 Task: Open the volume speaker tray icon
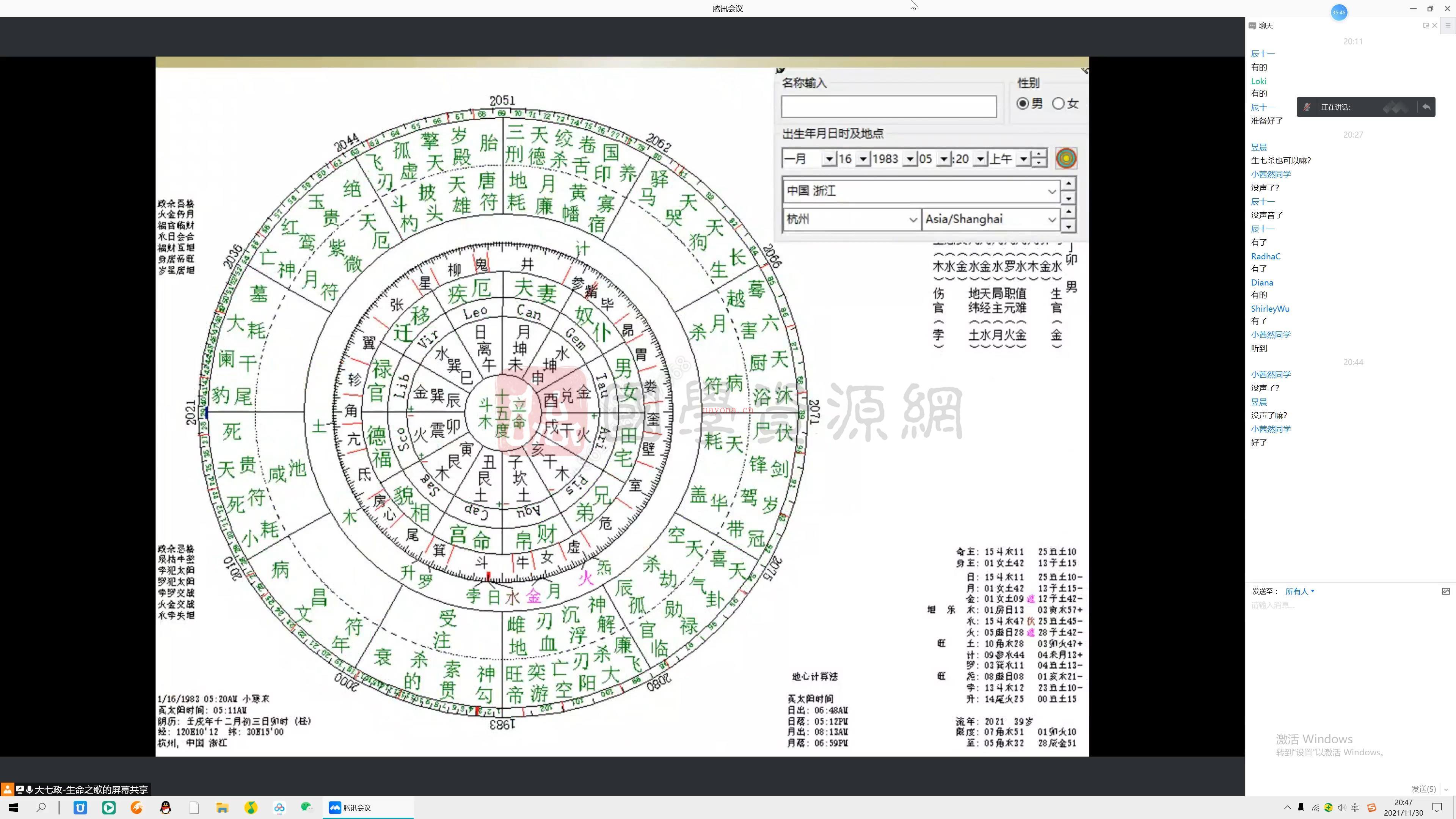click(1342, 808)
